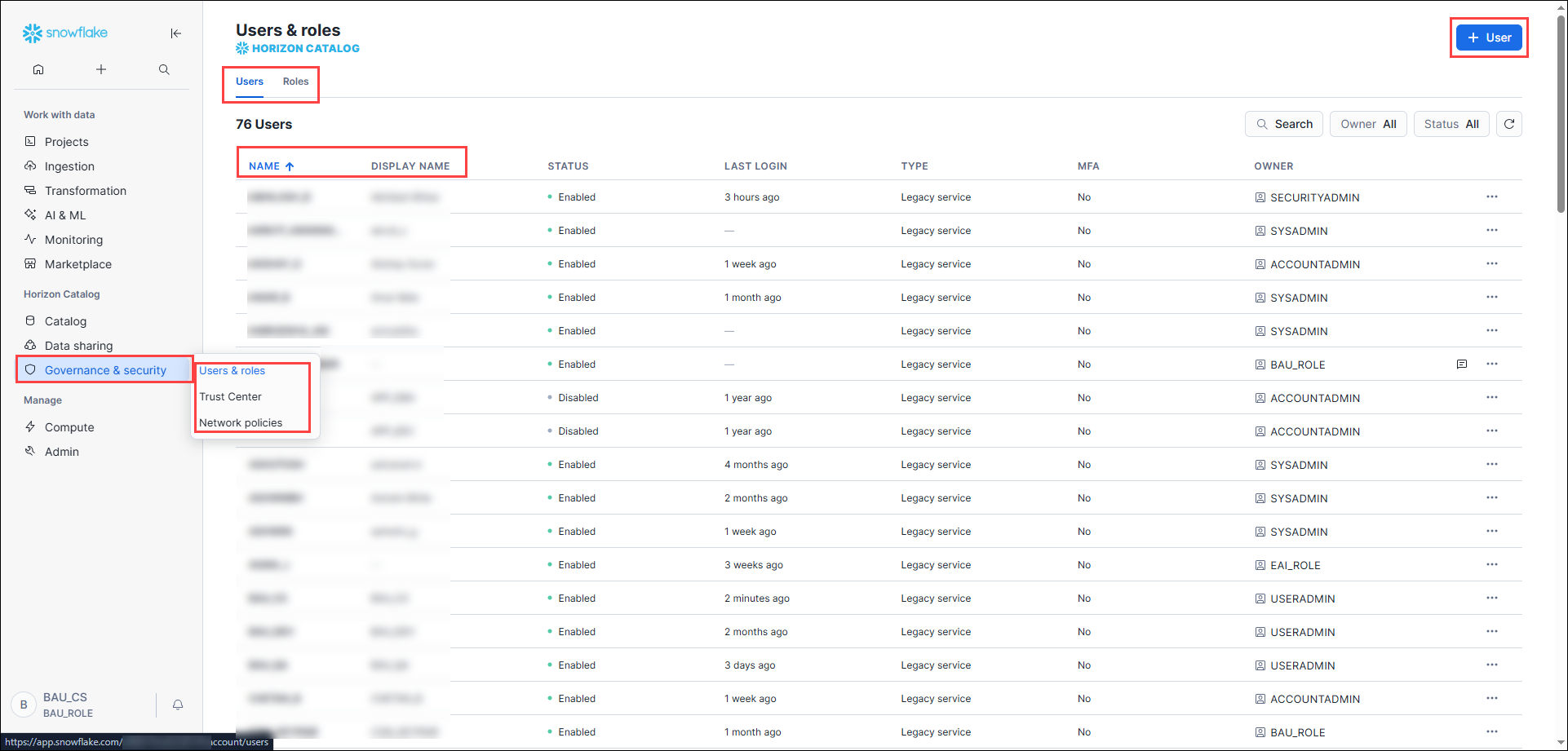Refresh the users list
The width and height of the screenshot is (1568, 751).
pos(1508,124)
